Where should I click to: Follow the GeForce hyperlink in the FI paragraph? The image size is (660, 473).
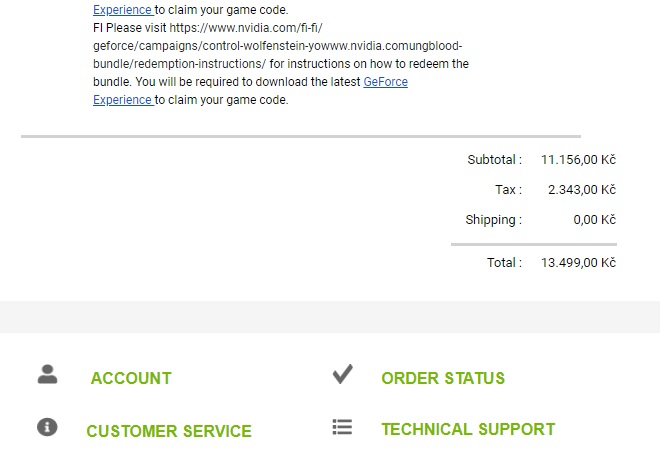[385, 82]
